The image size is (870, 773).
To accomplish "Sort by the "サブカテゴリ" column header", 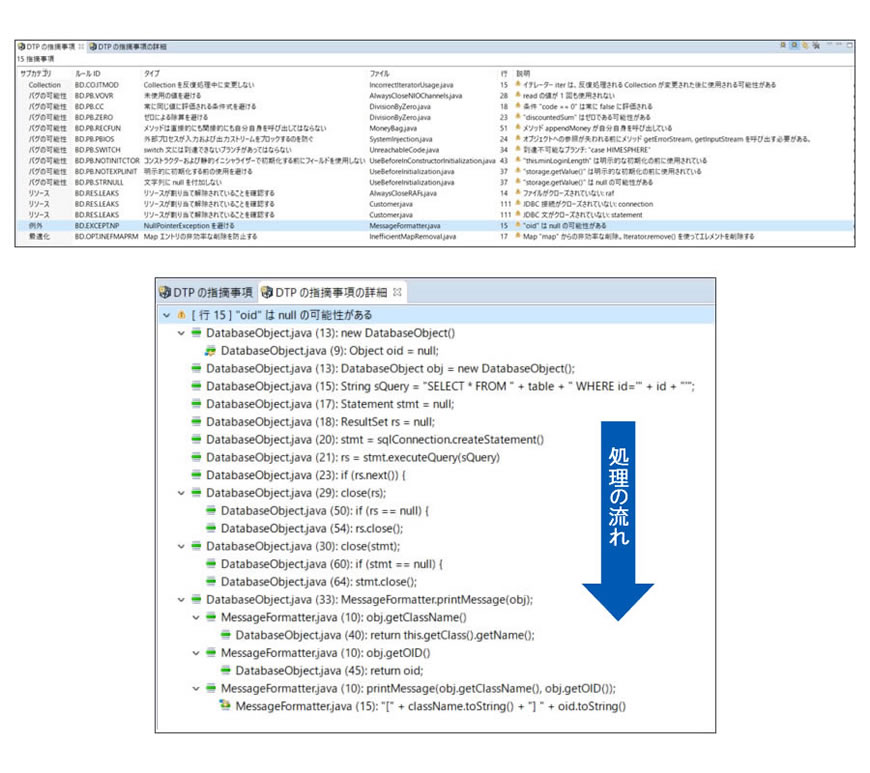I will [x=36, y=73].
